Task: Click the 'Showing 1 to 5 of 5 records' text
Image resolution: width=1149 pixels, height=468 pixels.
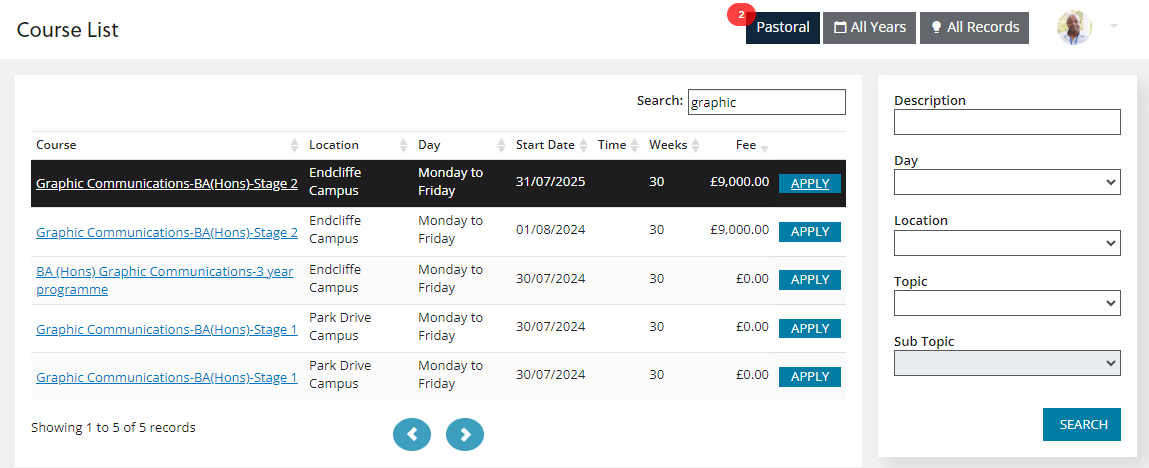Action: [114, 427]
